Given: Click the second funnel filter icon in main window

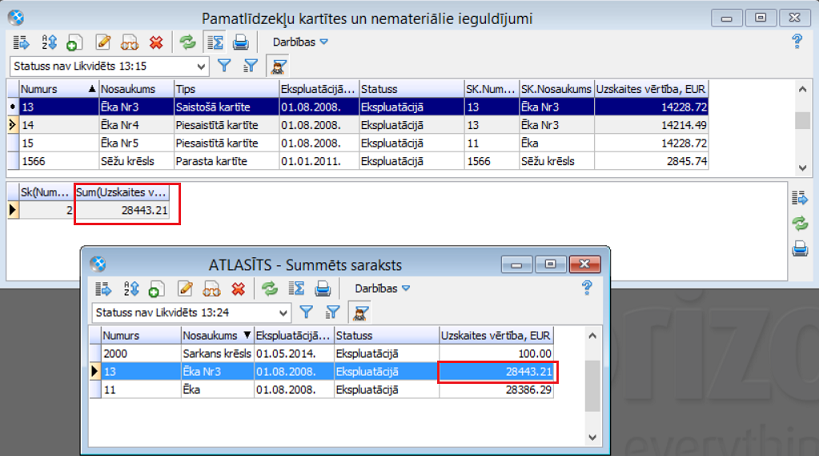Looking at the screenshot, I should (x=251, y=66).
